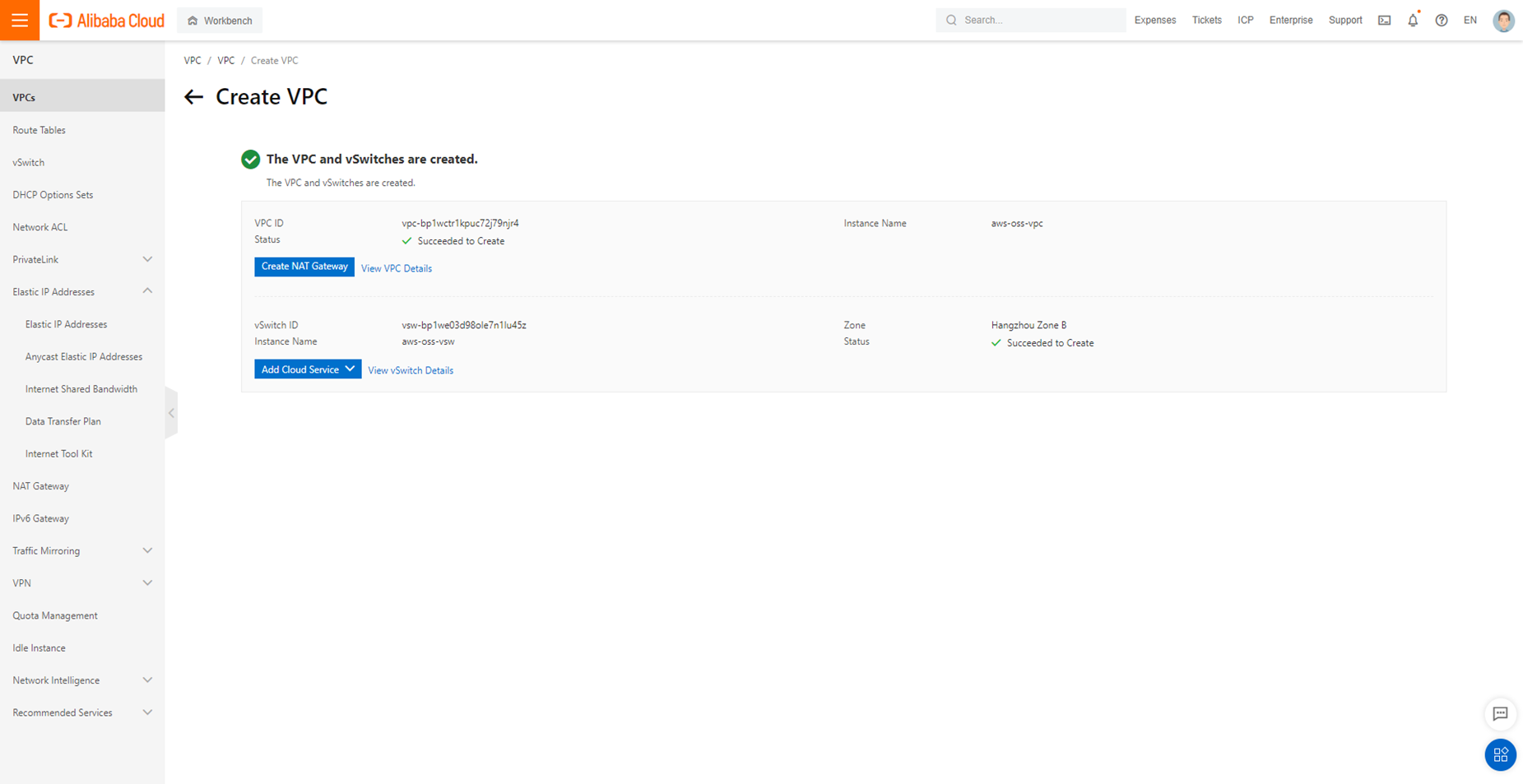
Task: Click the Hangzhou Zone B value
Action: point(1028,325)
